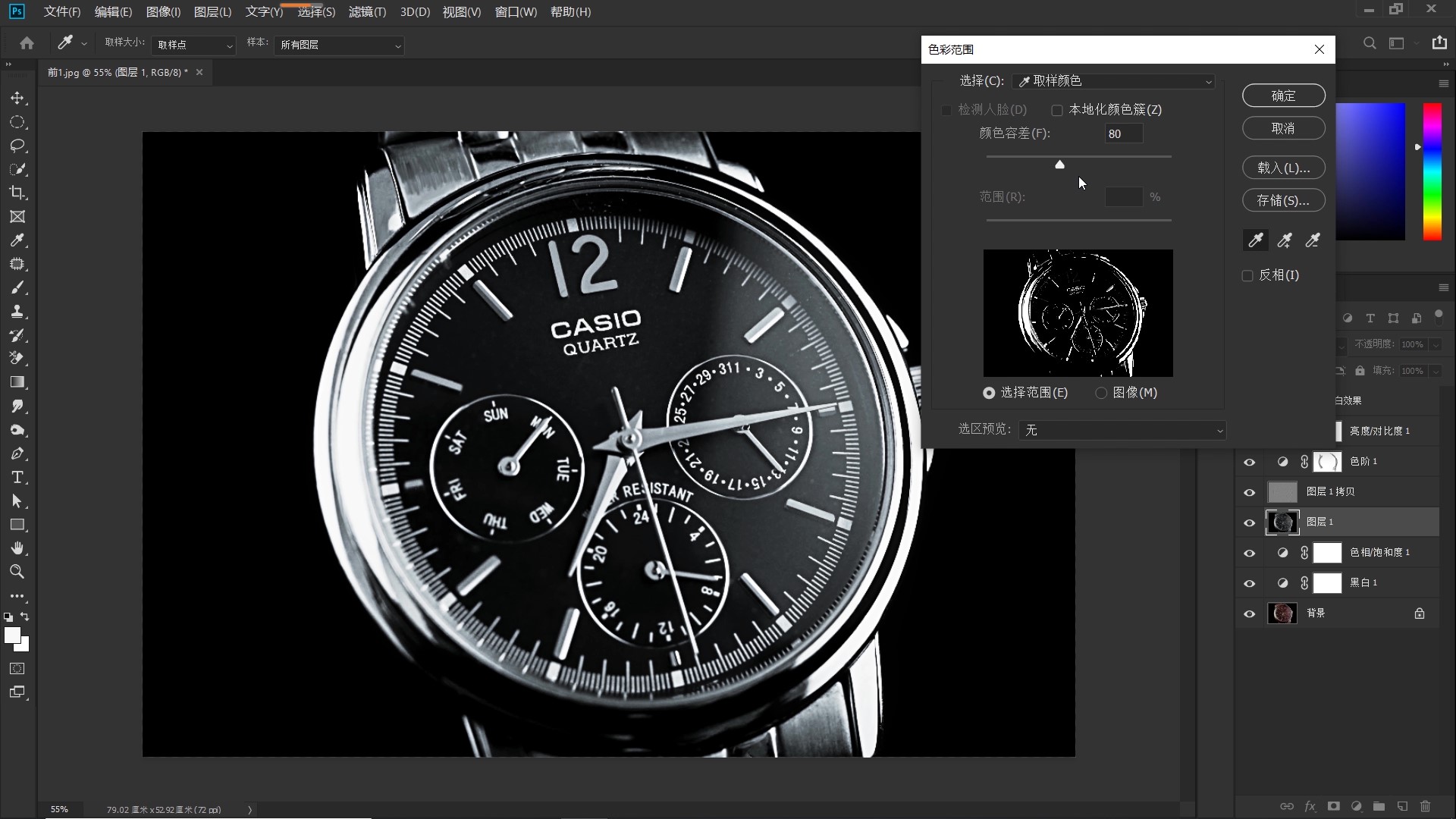Select the Crop tool
Screen dimensions: 1456x819
17,193
